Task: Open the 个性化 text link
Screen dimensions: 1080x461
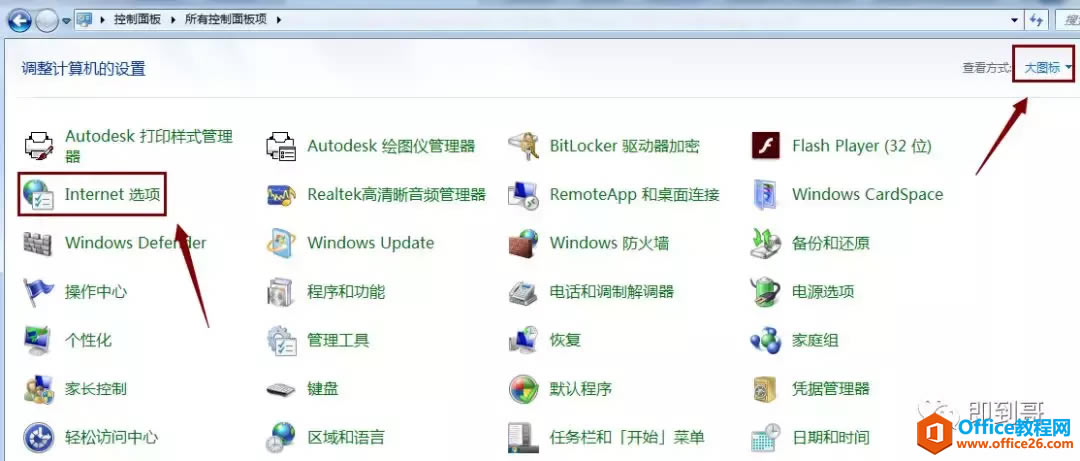Action: 88,340
